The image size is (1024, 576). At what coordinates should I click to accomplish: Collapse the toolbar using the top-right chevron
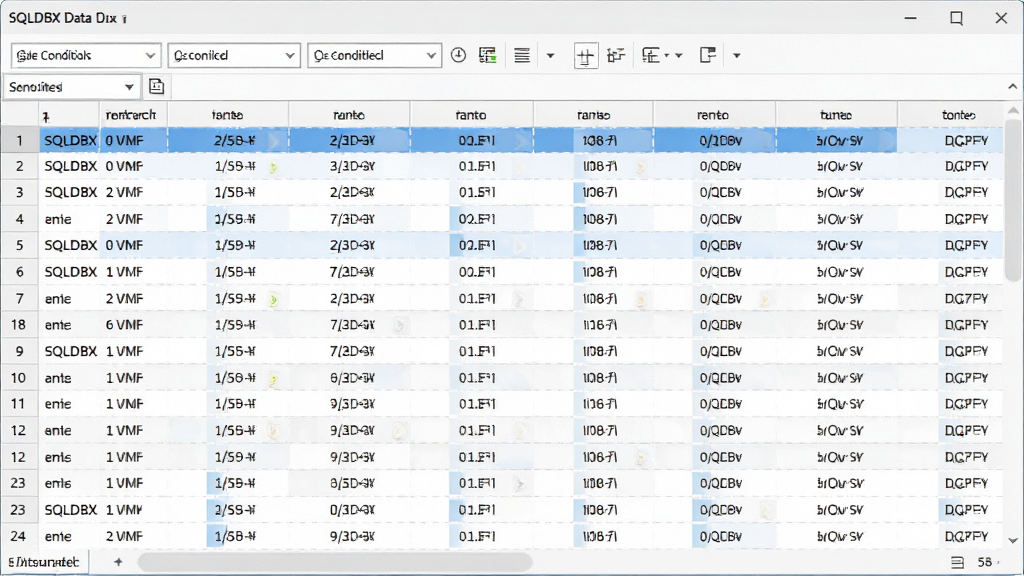(x=1012, y=86)
